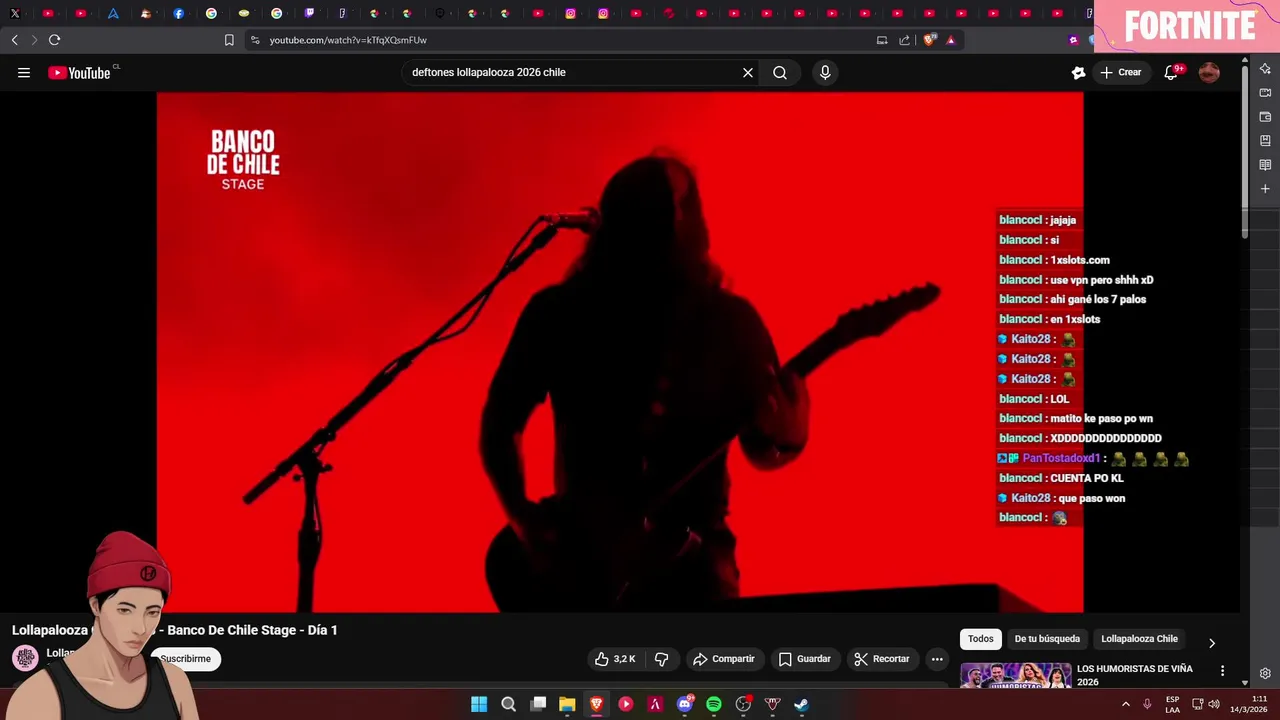Click the Recortar clip button

tap(882, 659)
